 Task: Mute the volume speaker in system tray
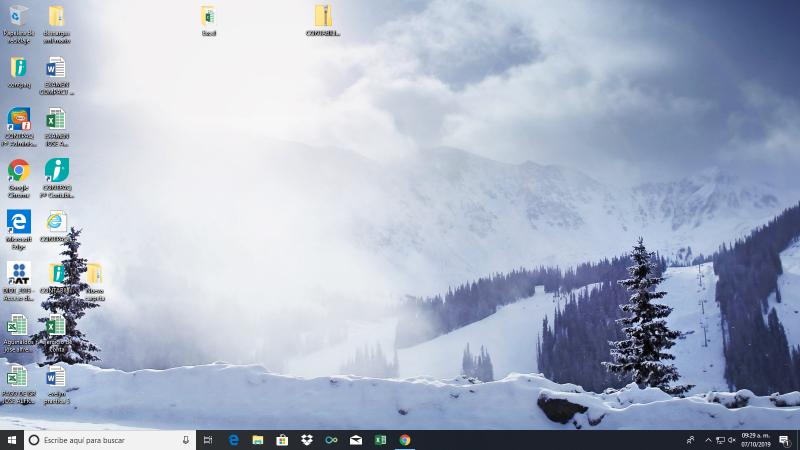click(732, 440)
